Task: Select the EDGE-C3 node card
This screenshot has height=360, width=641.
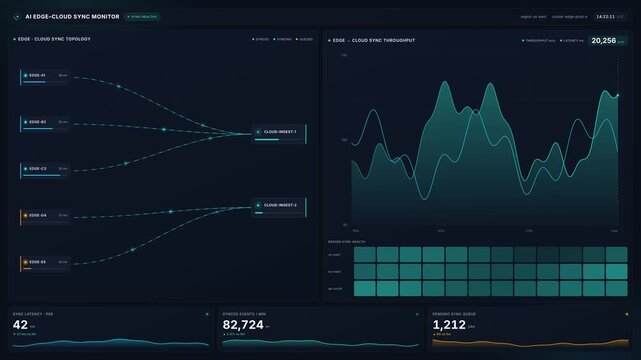Action: coord(45,170)
